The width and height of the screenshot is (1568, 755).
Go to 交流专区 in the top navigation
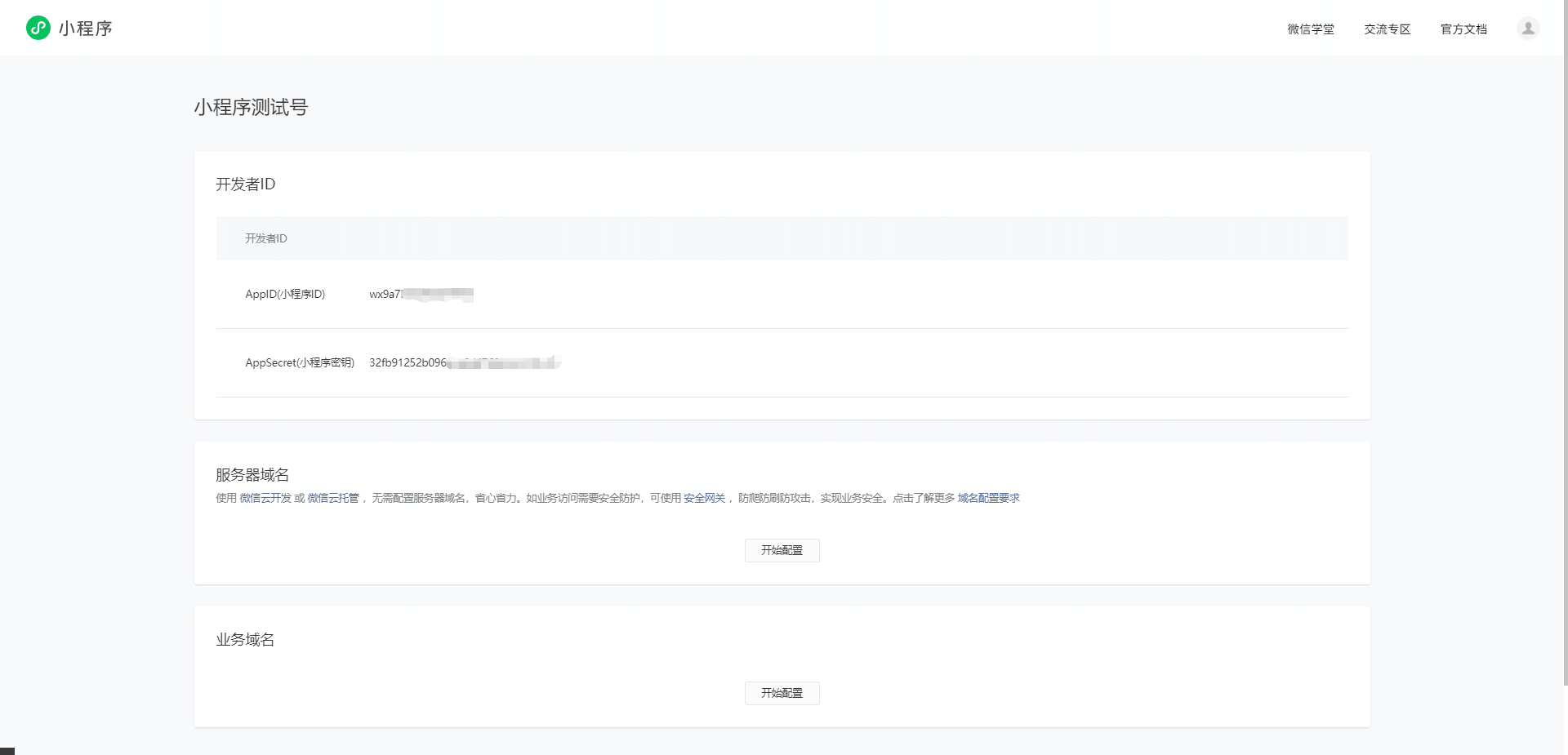point(1388,29)
